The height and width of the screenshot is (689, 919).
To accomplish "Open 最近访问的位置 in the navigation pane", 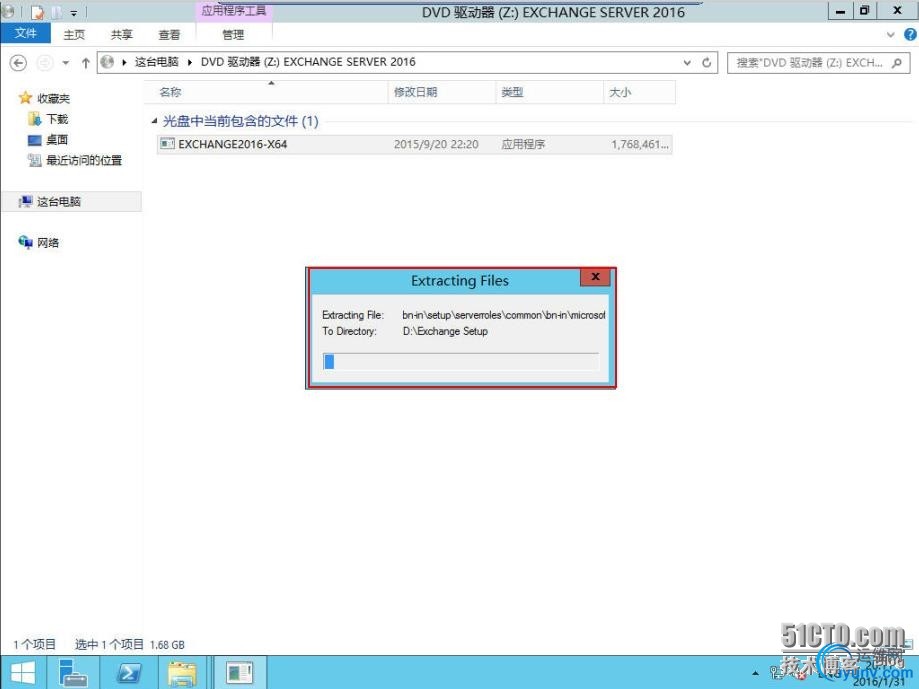I will (x=84, y=160).
